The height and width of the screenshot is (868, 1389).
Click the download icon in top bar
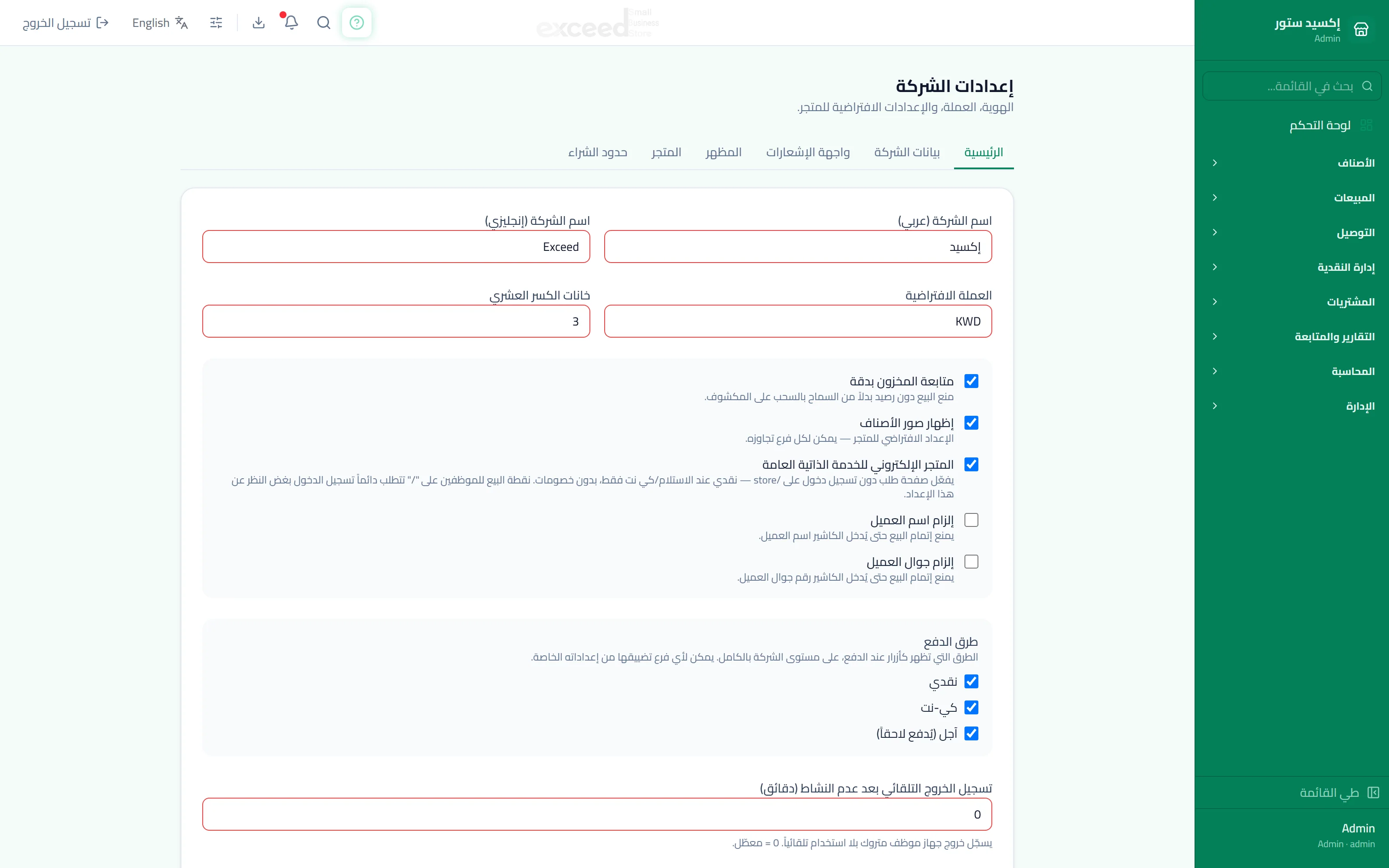pos(258,23)
